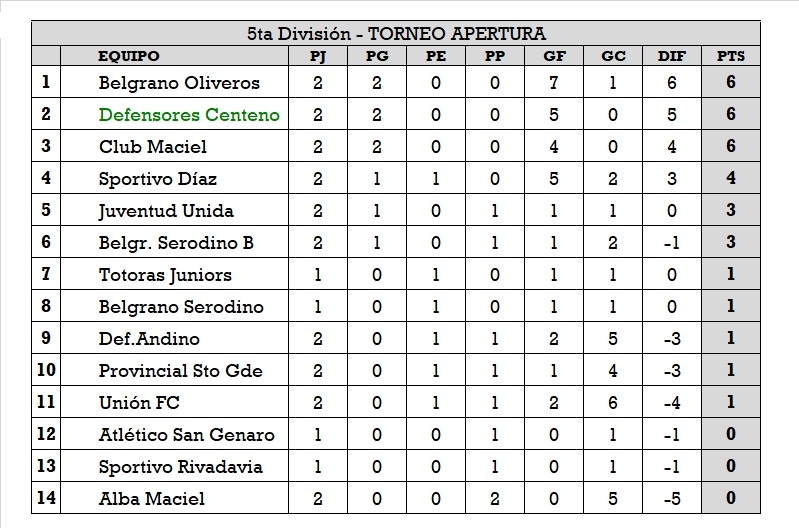Viewport: 799px width, 528px height.
Task: Click the Defensores Centeno team name
Action: (x=189, y=115)
